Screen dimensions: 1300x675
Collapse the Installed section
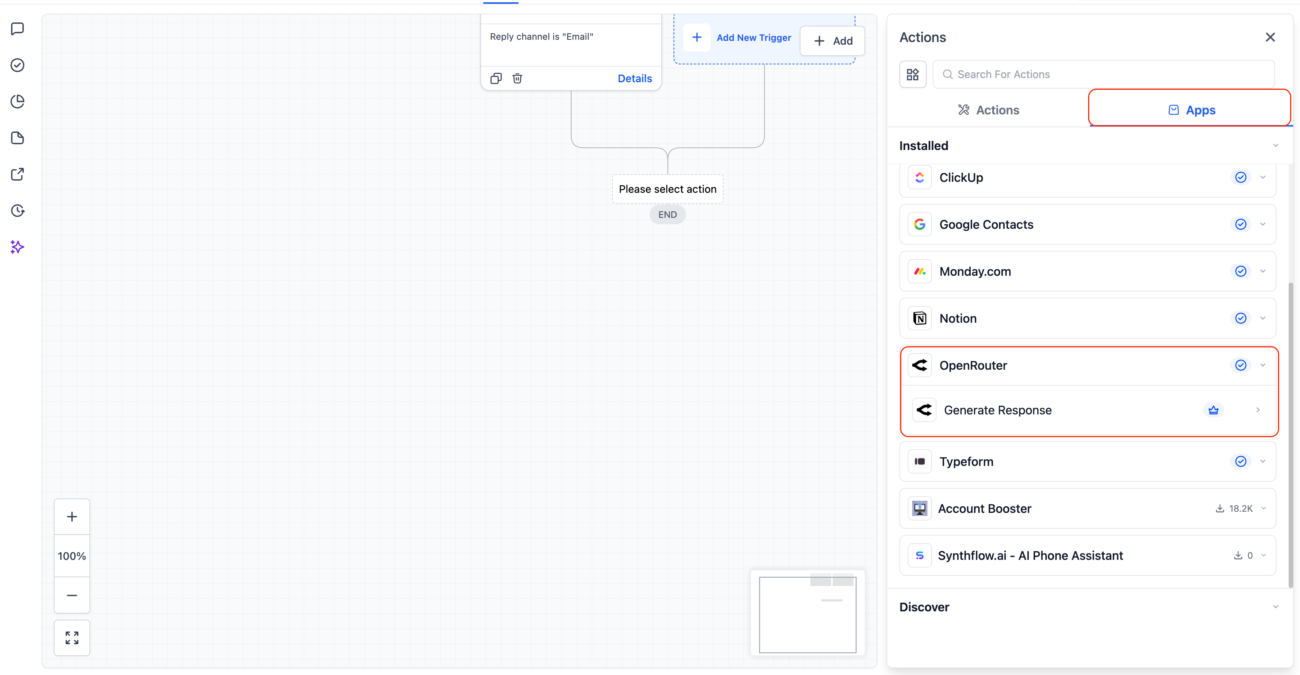pyautogui.click(x=1274, y=145)
